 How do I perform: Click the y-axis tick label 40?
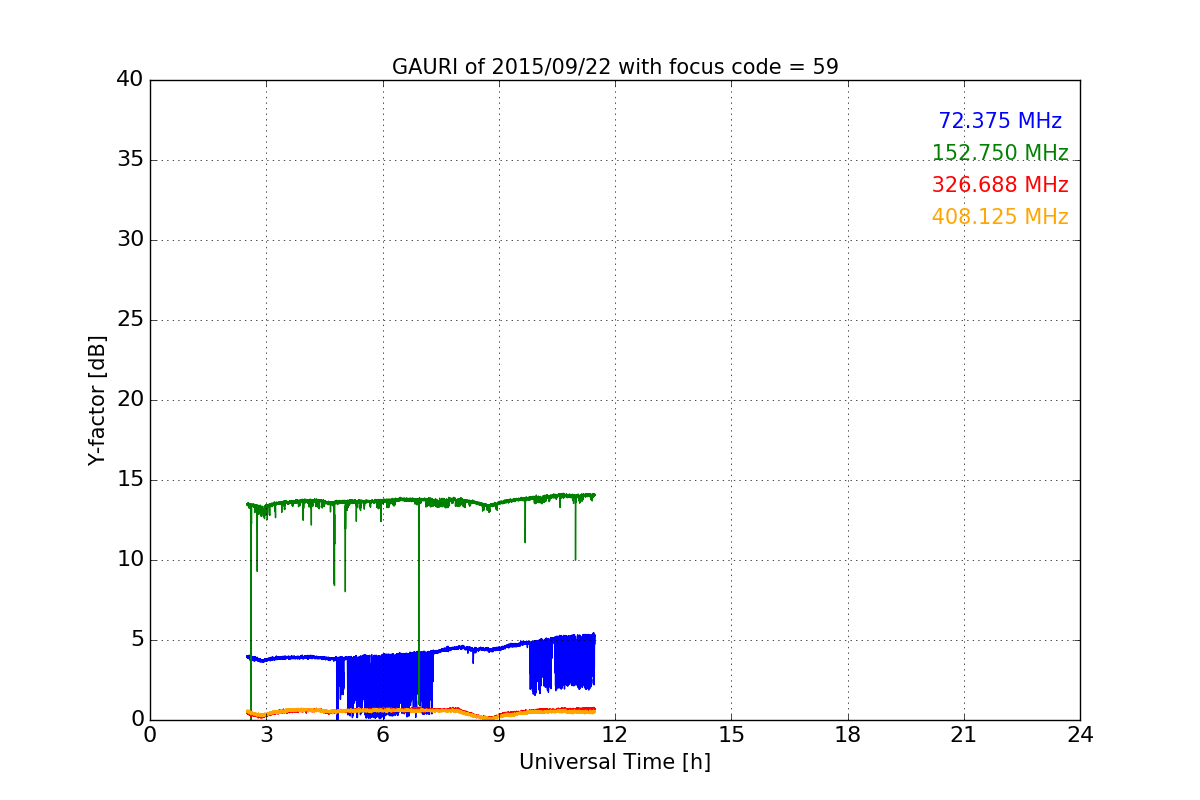pos(130,80)
